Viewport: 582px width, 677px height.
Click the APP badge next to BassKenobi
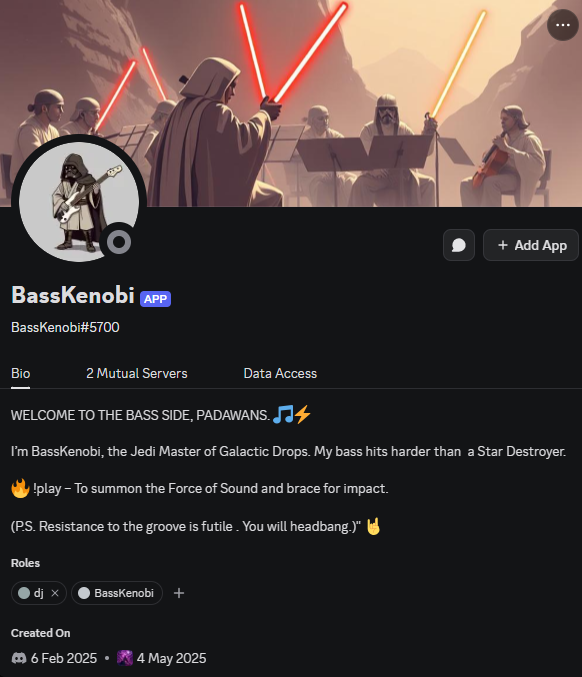coord(155,299)
